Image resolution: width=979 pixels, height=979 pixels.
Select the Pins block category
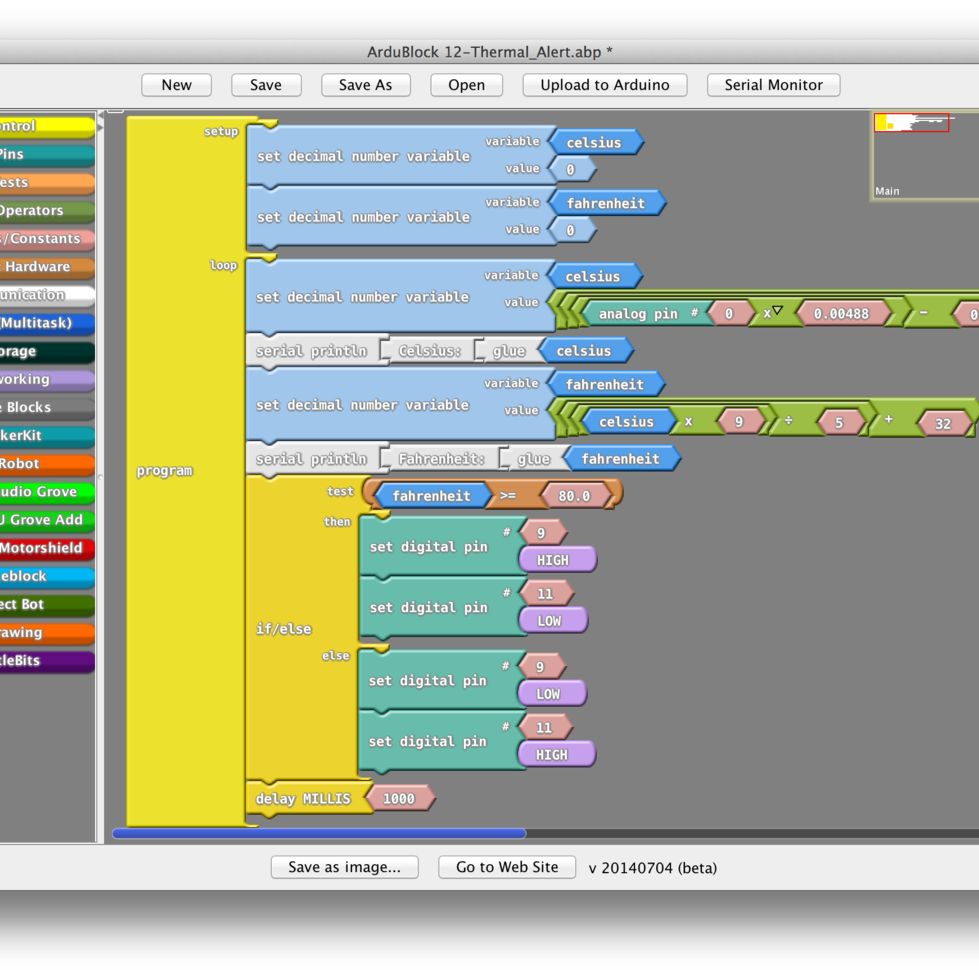coord(45,155)
